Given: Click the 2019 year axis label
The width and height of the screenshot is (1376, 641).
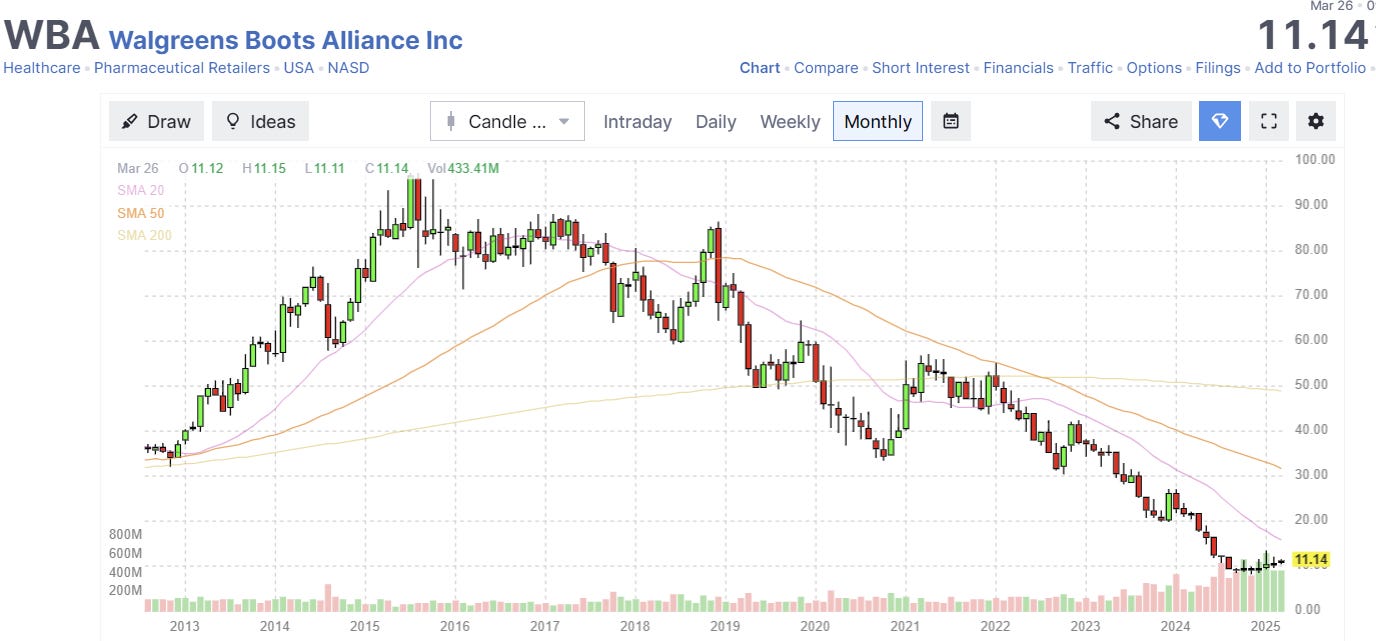Looking at the screenshot, I should [725, 626].
